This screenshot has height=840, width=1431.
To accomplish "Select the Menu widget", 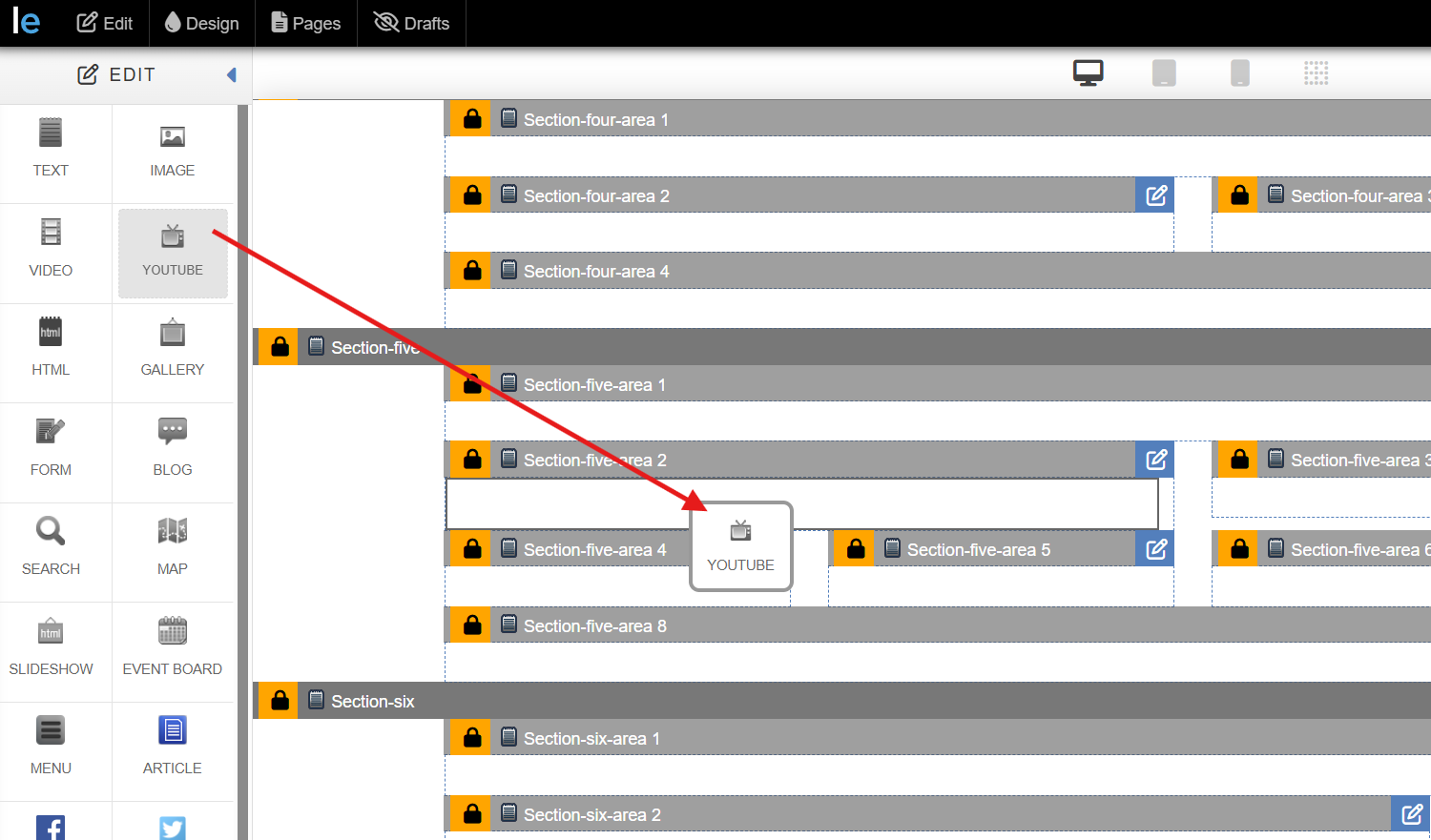I will click(x=51, y=746).
